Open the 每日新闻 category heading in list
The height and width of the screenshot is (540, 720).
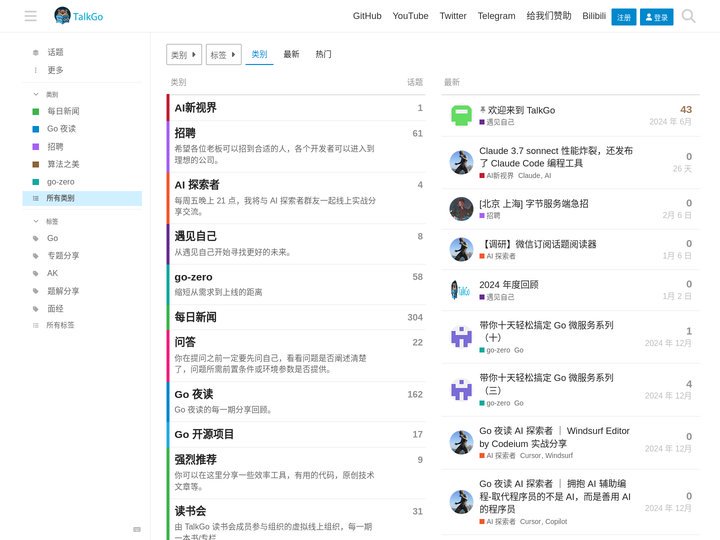pos(195,317)
